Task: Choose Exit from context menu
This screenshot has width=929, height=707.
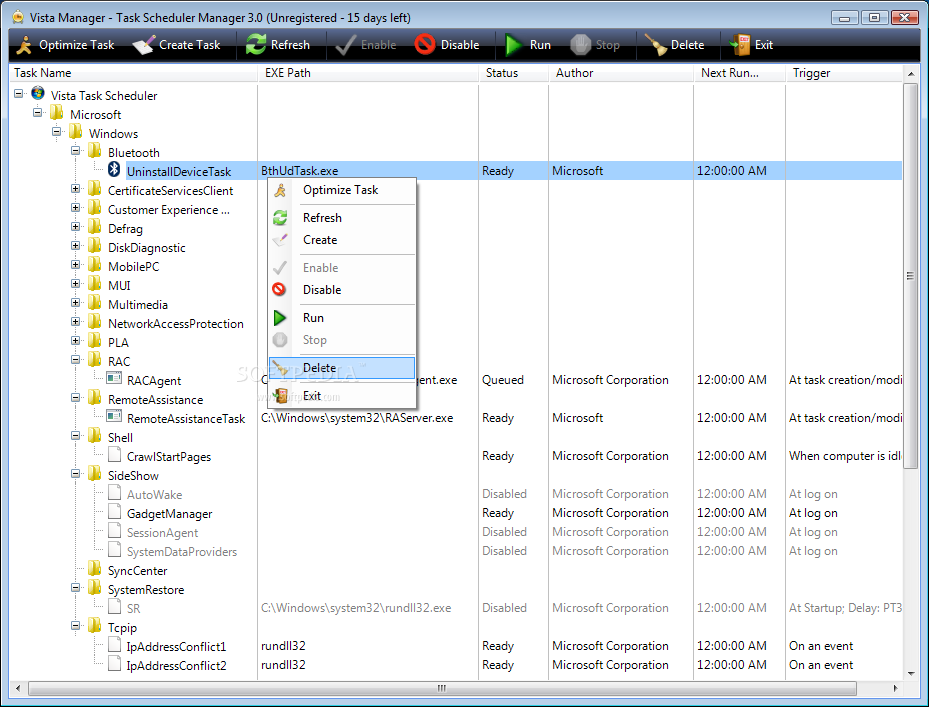Action: click(x=342, y=396)
